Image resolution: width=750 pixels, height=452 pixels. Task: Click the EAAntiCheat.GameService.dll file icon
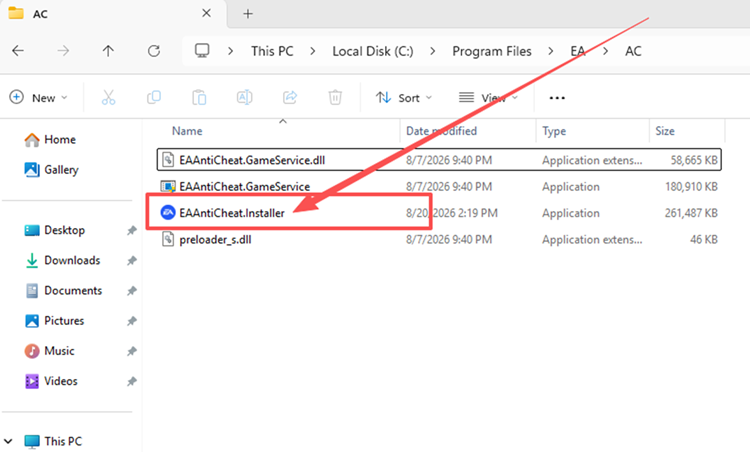coord(168,159)
